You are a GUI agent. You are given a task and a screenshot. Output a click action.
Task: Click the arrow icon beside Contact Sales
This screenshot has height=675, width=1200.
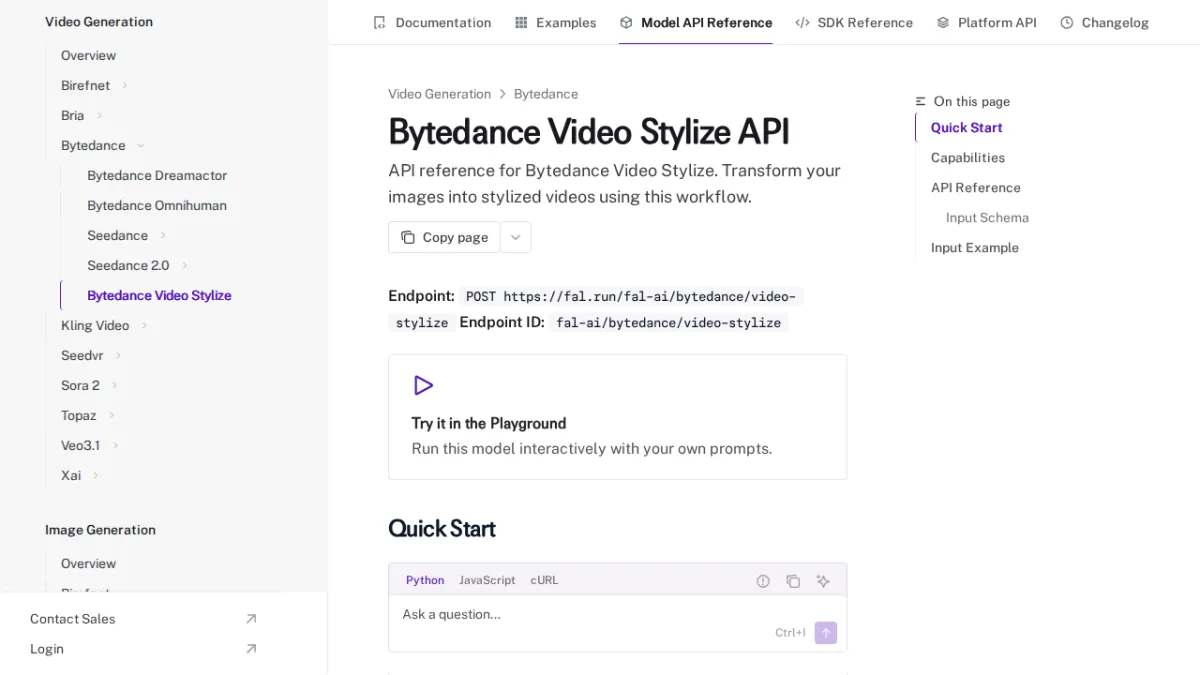click(x=251, y=619)
